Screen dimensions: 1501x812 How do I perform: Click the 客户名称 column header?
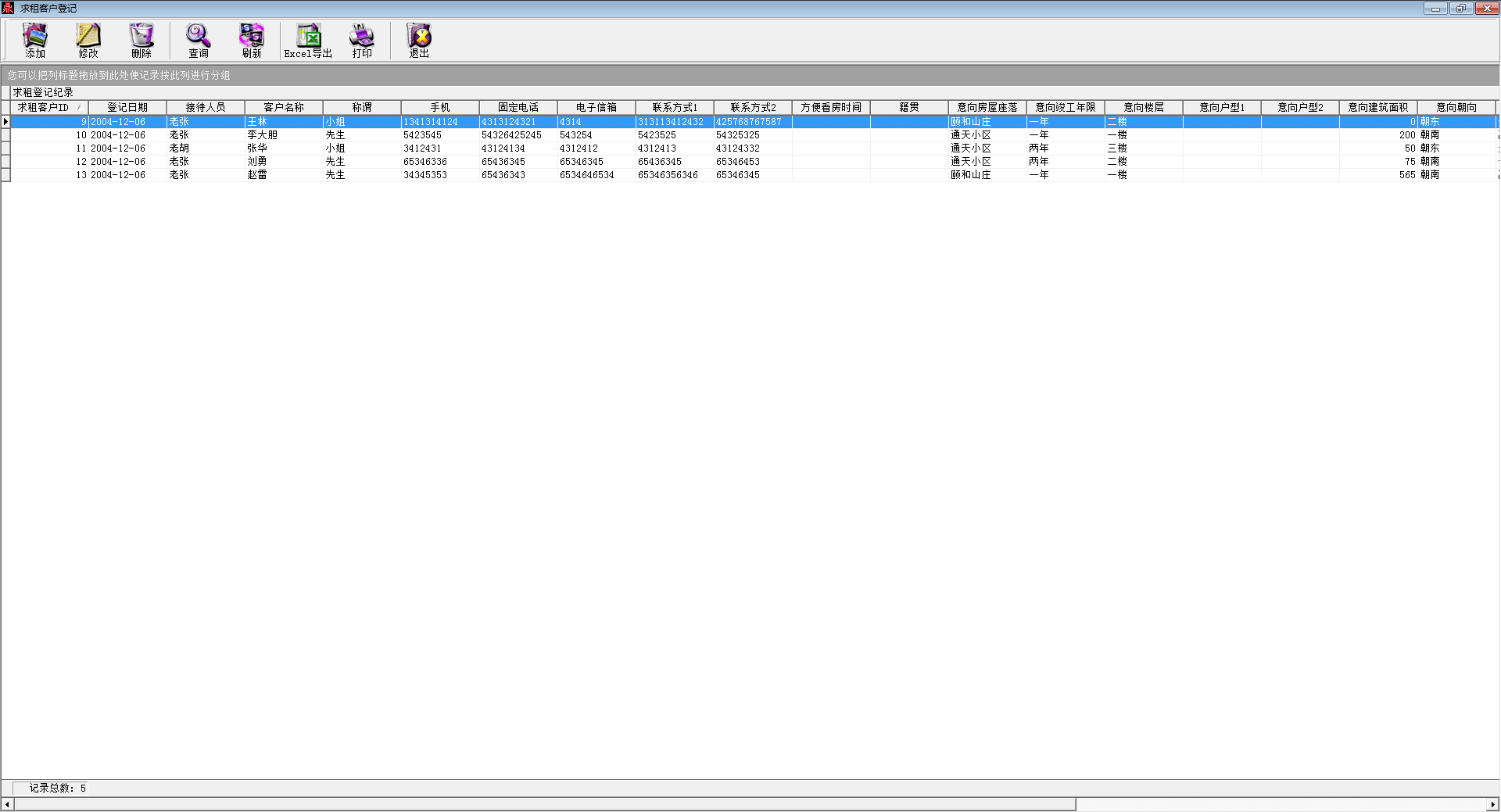(x=284, y=107)
